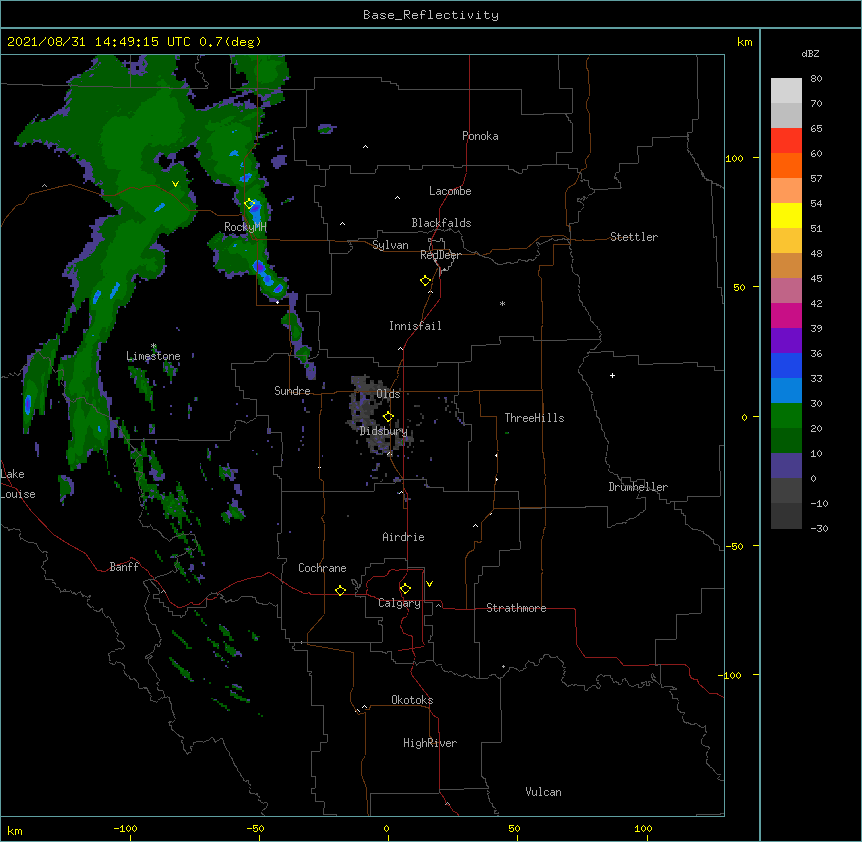Click the Drumheller map label
Image resolution: width=862 pixels, height=842 pixels.
(x=638, y=487)
